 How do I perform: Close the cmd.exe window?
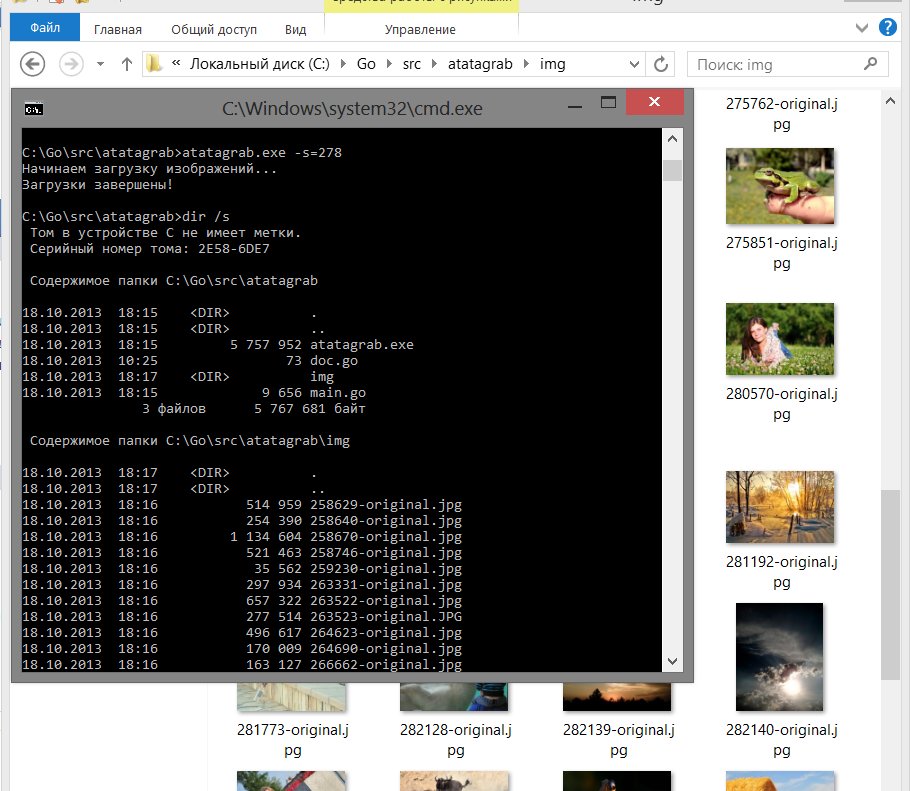pos(655,102)
